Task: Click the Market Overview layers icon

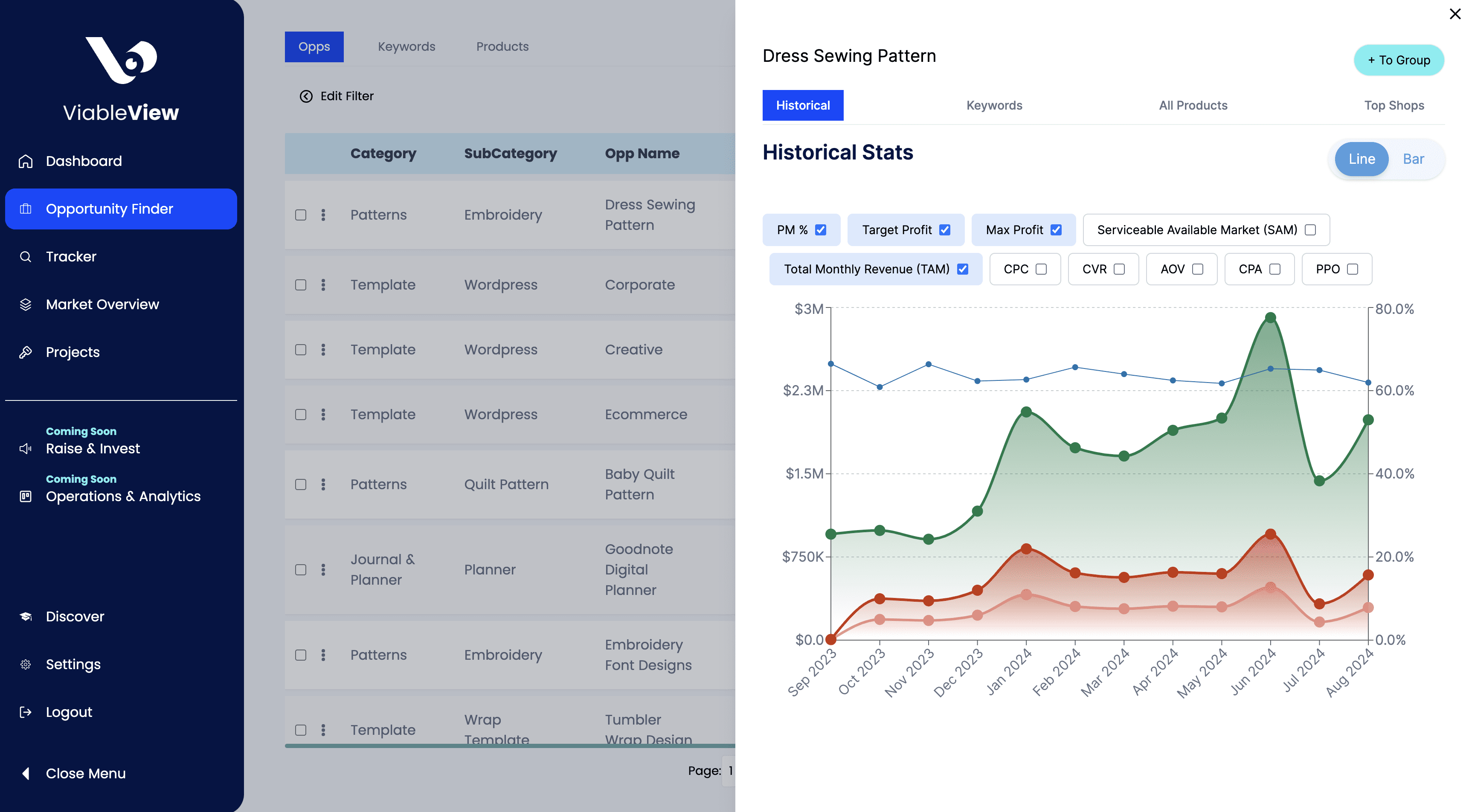Action: 26,304
